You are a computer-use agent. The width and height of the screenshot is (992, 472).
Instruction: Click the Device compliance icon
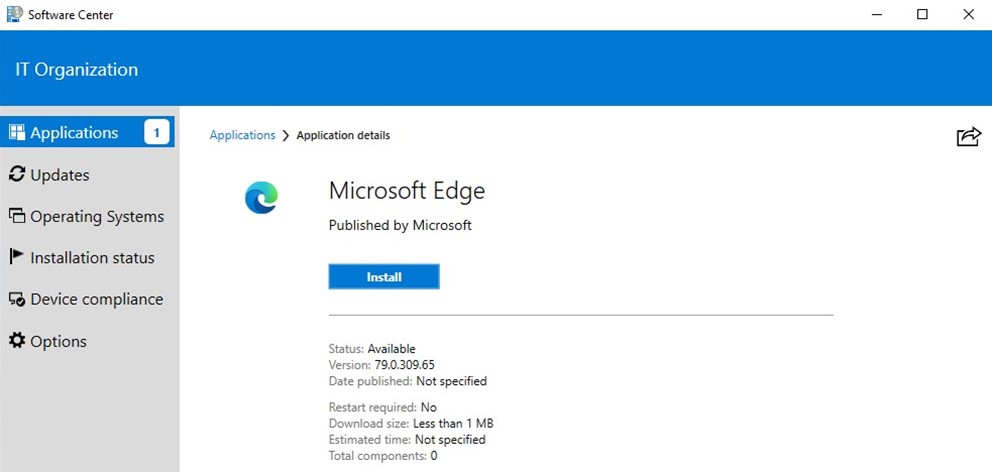[x=17, y=299]
